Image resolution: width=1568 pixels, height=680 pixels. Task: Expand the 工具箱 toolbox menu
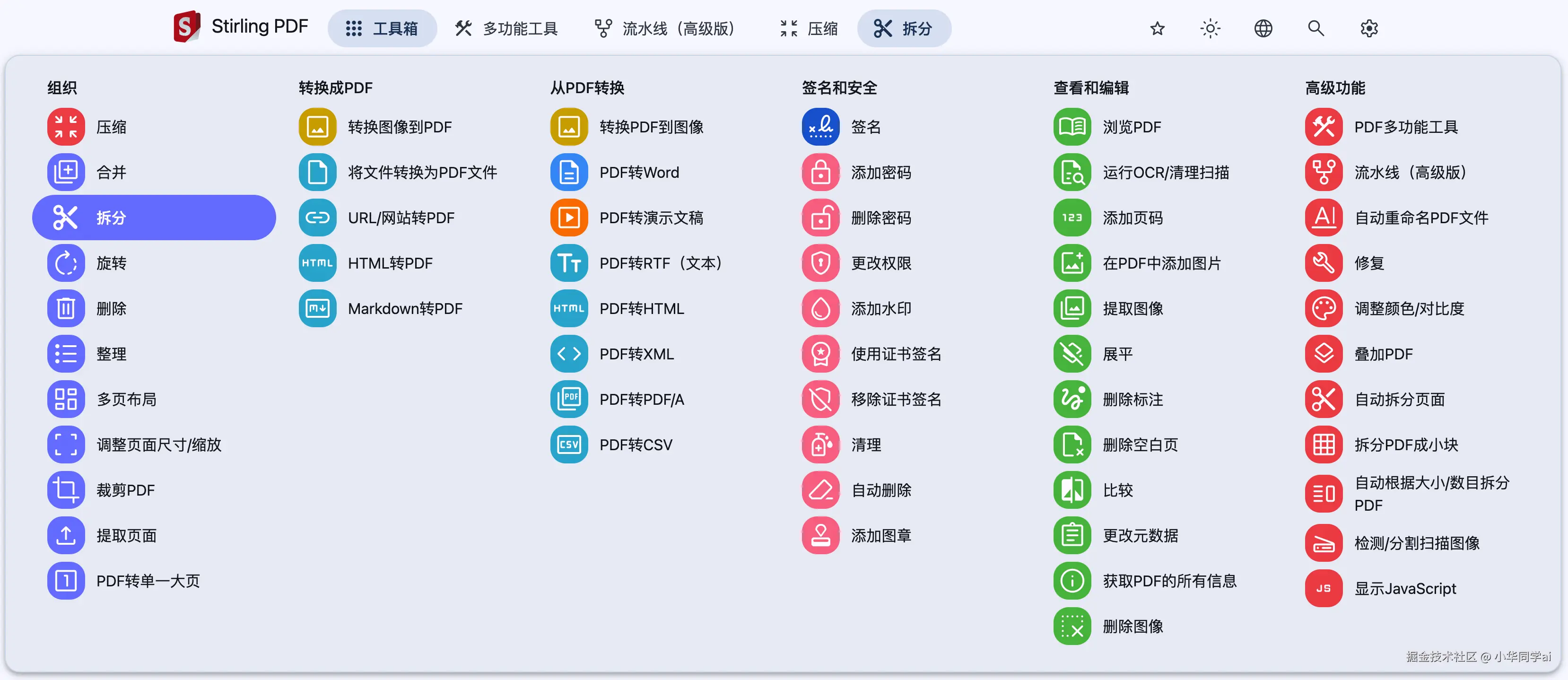382,28
